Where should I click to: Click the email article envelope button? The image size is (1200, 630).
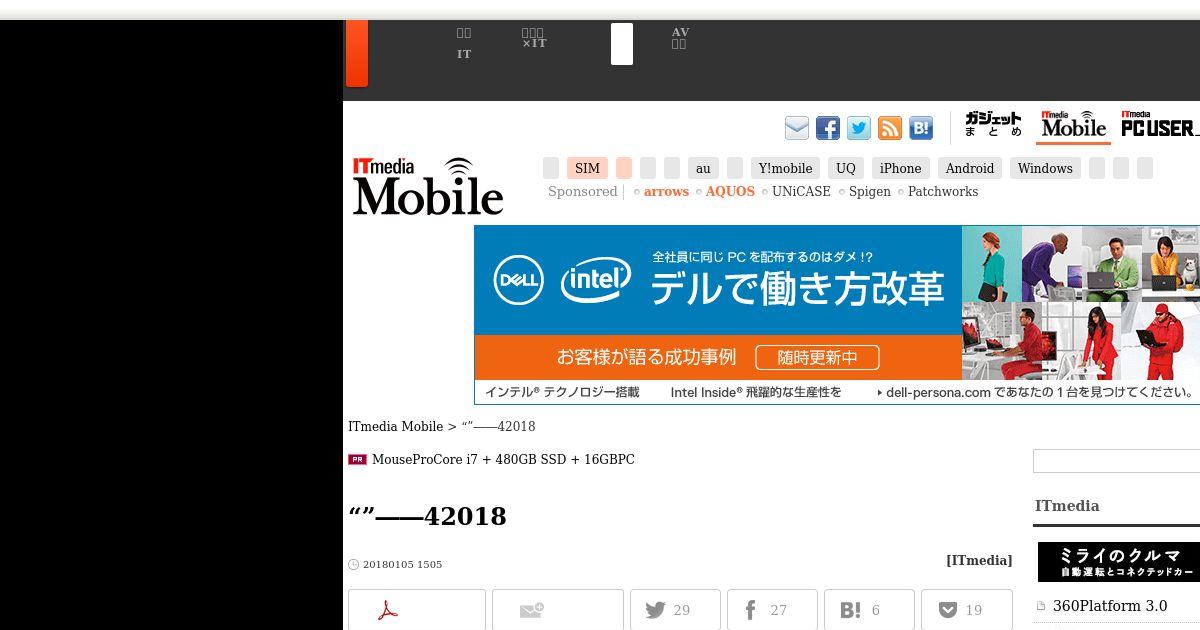pyautogui.click(x=558, y=610)
